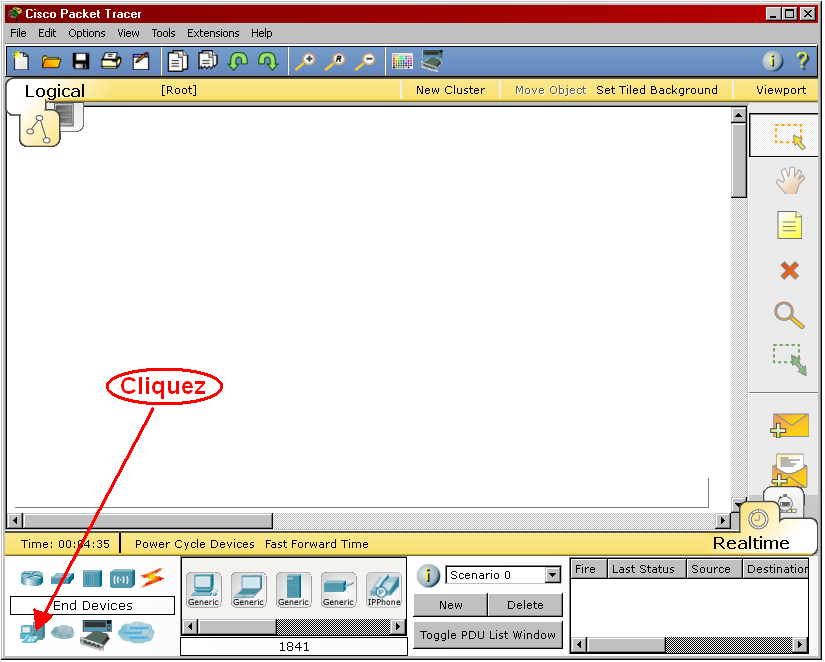Screen dimensions: 825x662
Task: Click the Network Information icon in the toolbar
Action: click(772, 61)
